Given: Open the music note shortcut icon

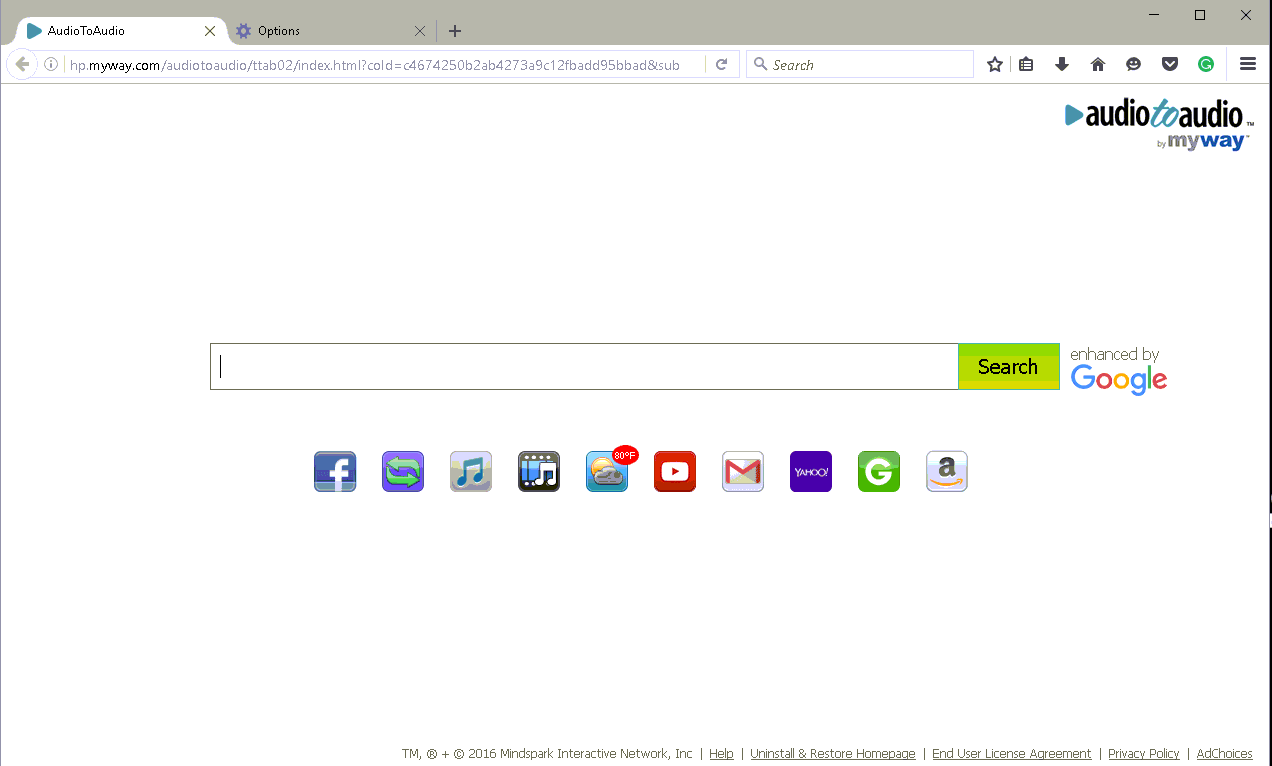Looking at the screenshot, I should click(x=471, y=472).
